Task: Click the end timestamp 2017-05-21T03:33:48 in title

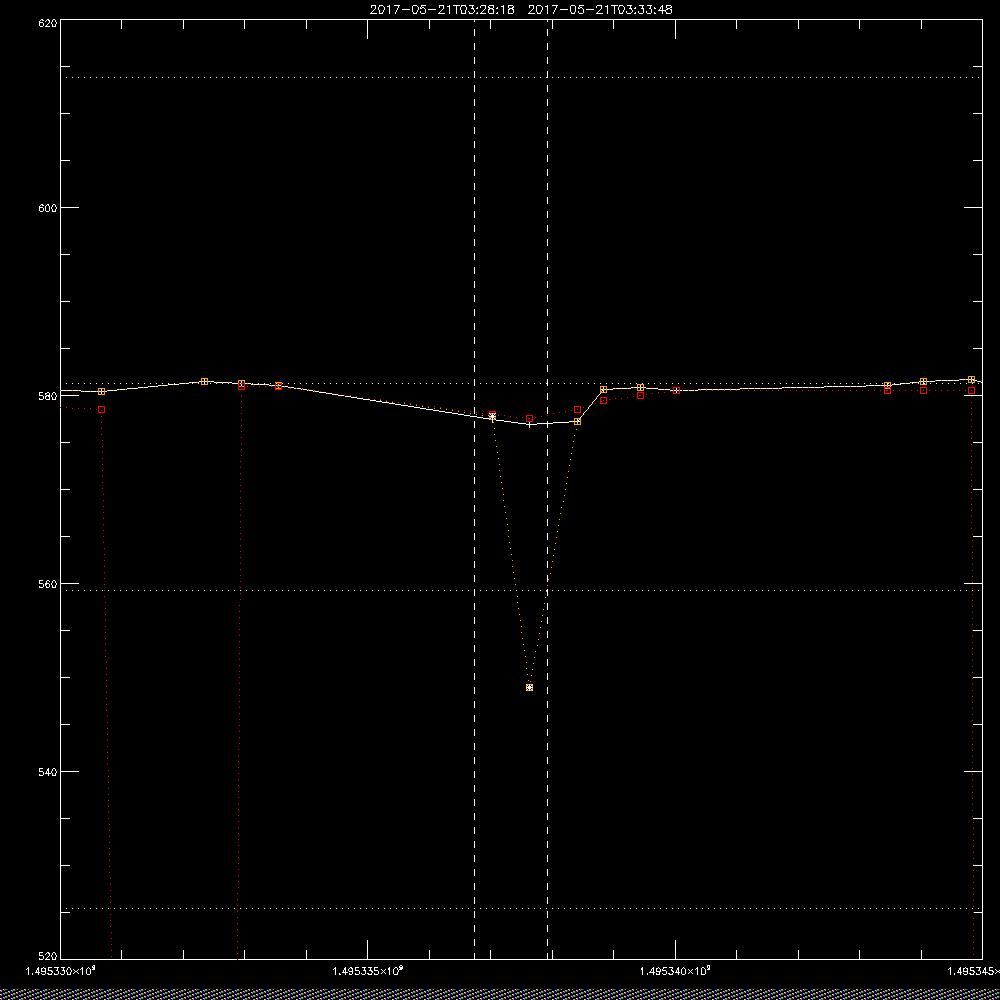Action: pos(600,10)
